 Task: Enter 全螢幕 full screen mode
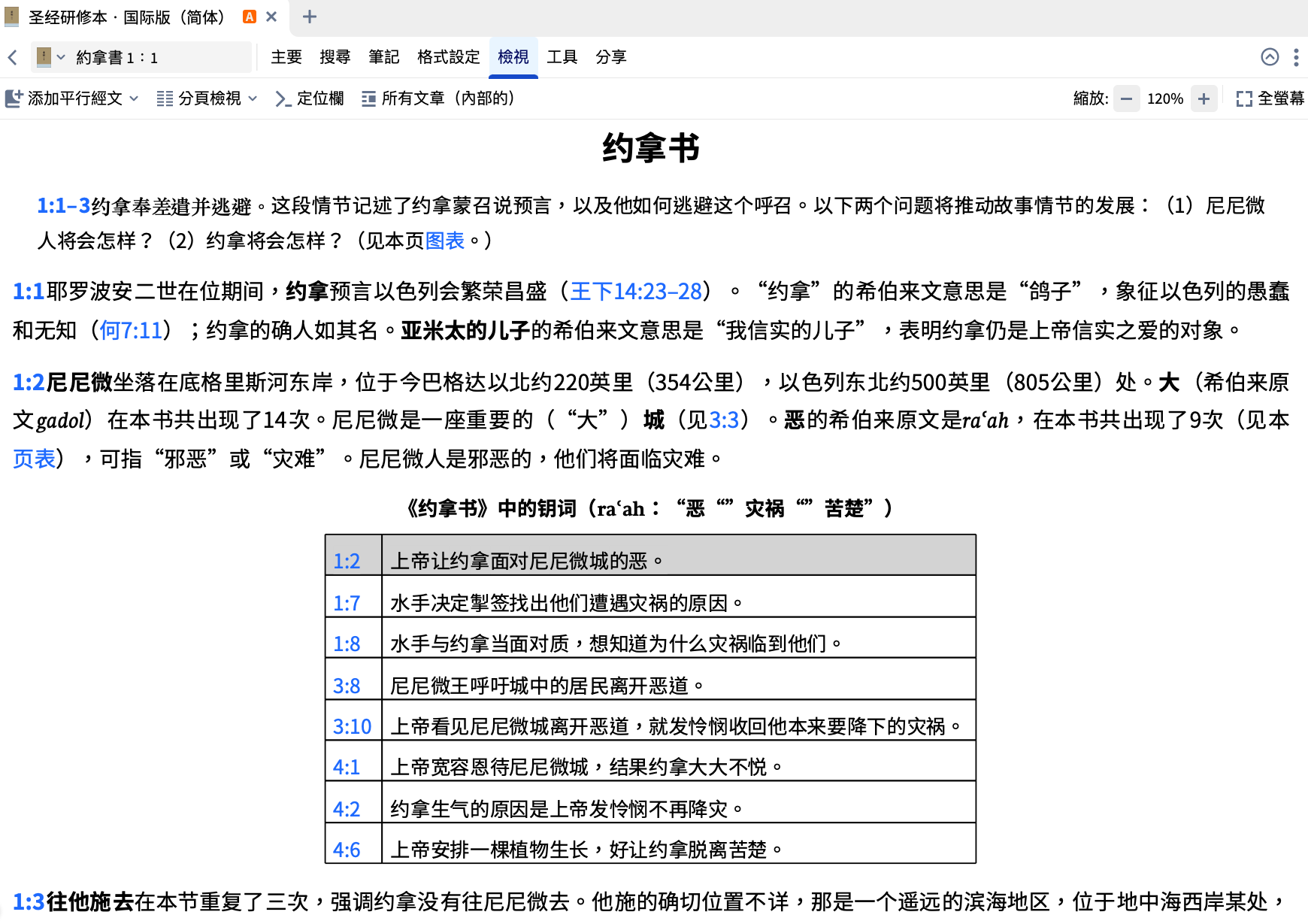click(1270, 98)
